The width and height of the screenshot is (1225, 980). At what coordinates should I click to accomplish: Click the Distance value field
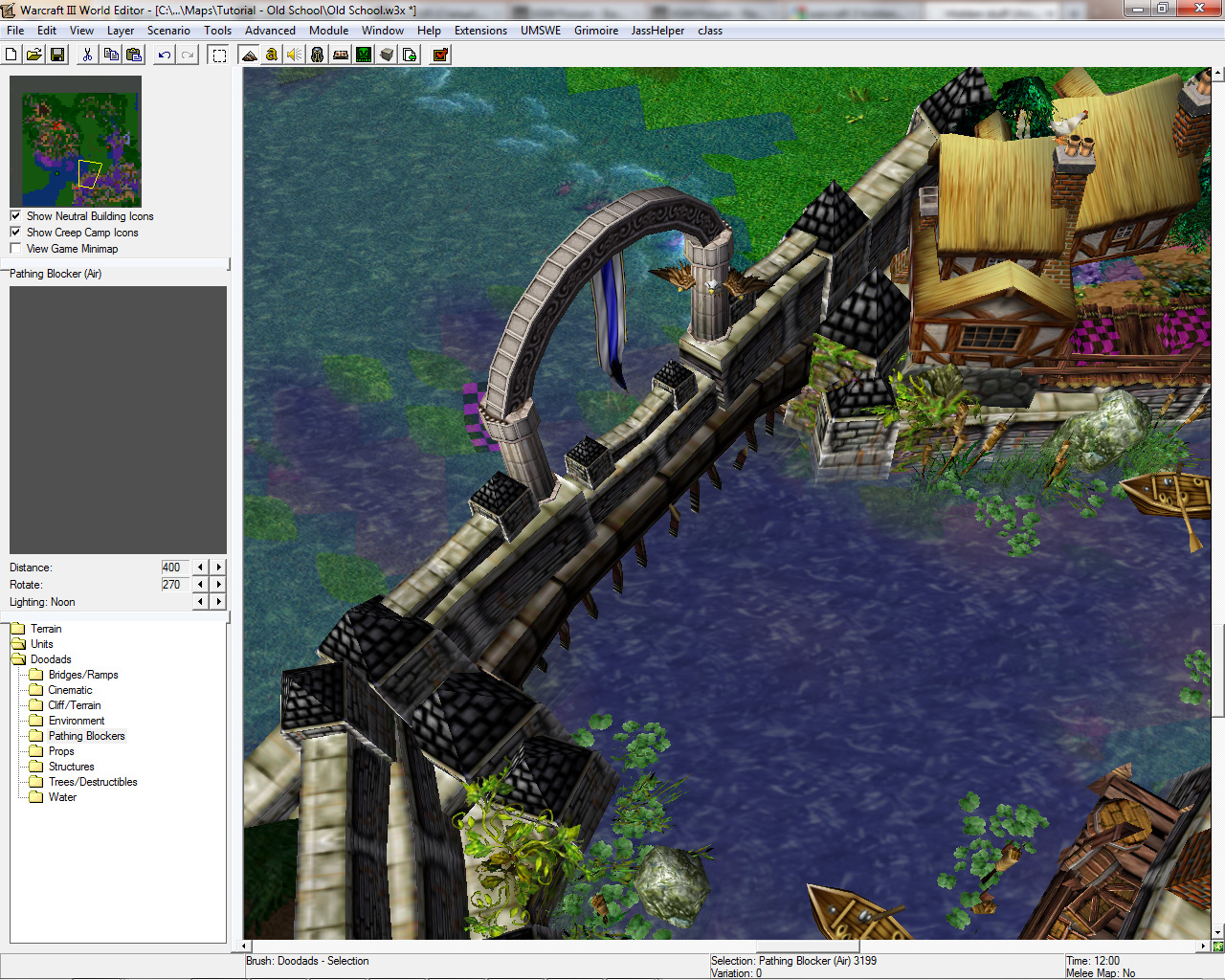(175, 568)
